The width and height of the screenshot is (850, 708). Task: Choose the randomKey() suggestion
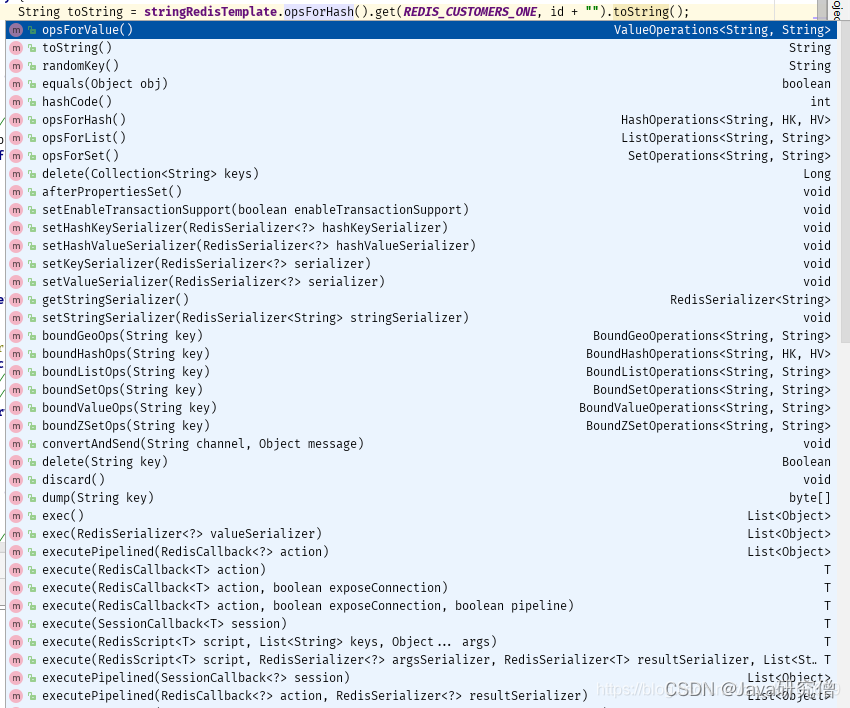tap(421, 66)
